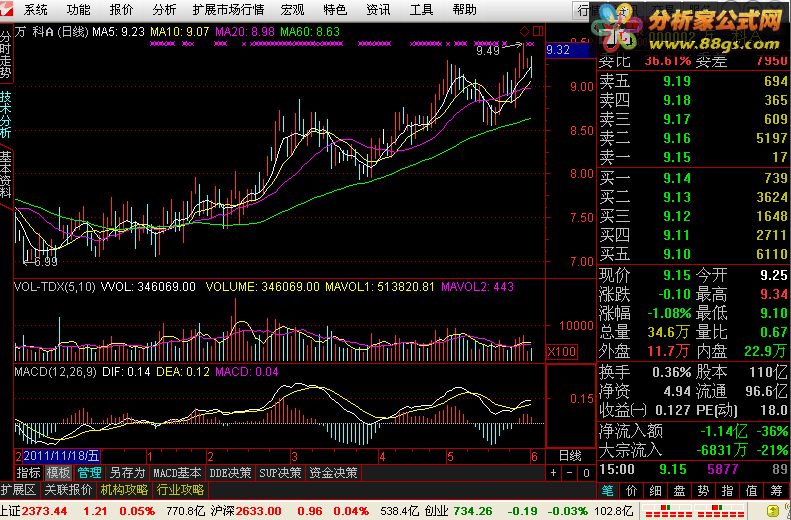Select the 资金决策 template tab
The height and width of the screenshot is (520, 791).
coord(333,473)
